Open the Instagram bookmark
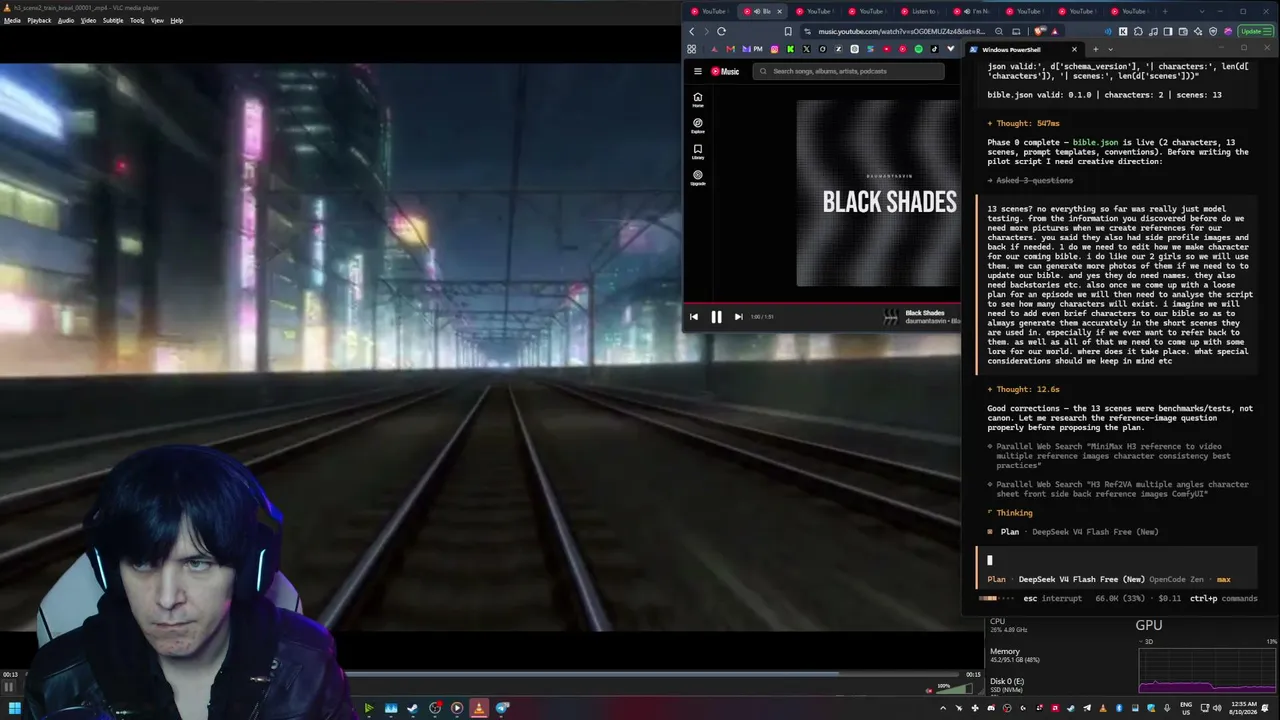 776,49
